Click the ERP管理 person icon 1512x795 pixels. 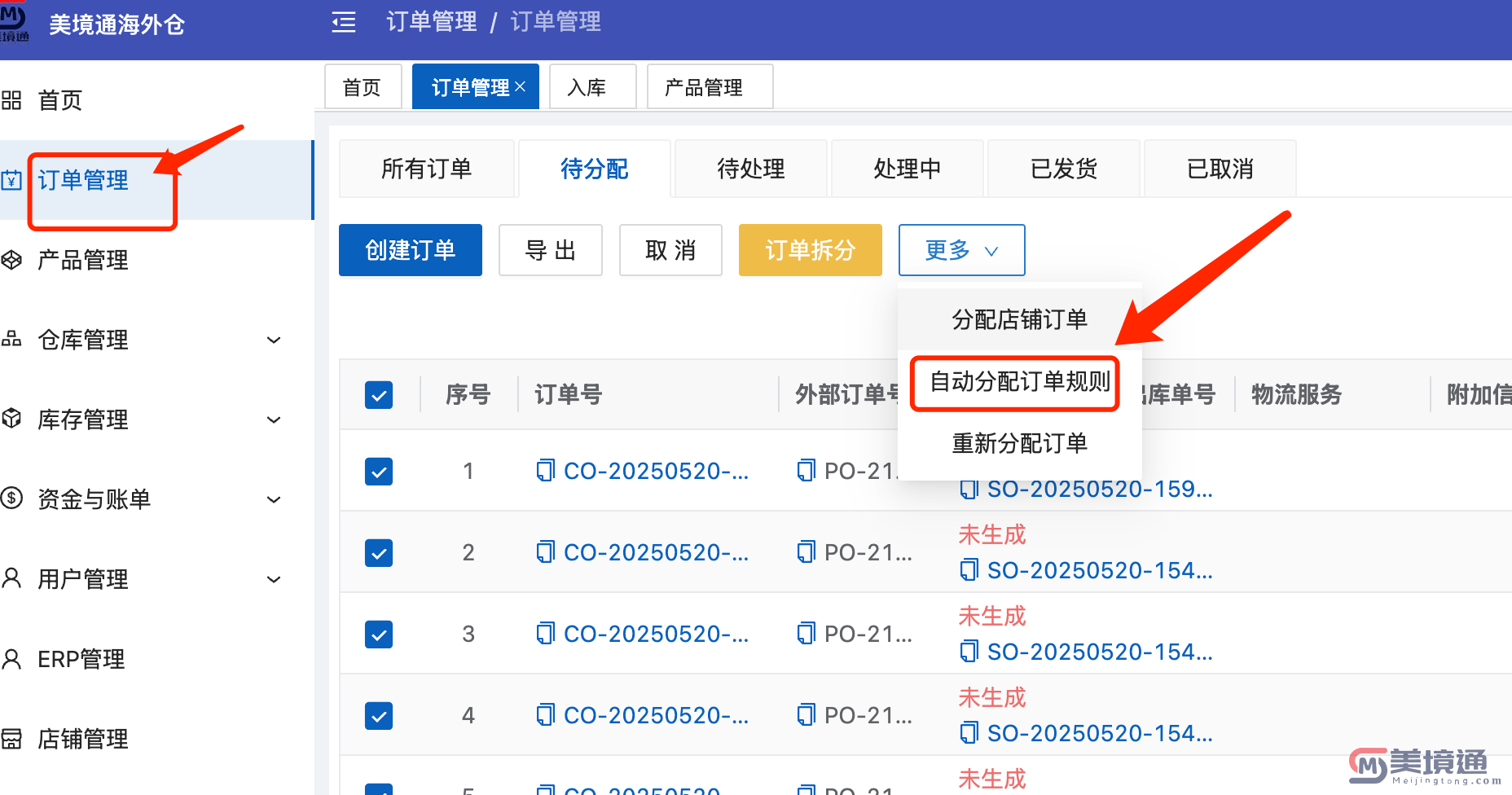[11, 658]
